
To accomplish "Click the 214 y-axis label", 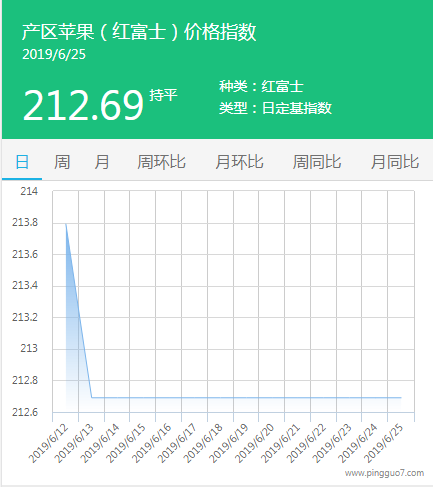I will coord(29,191).
